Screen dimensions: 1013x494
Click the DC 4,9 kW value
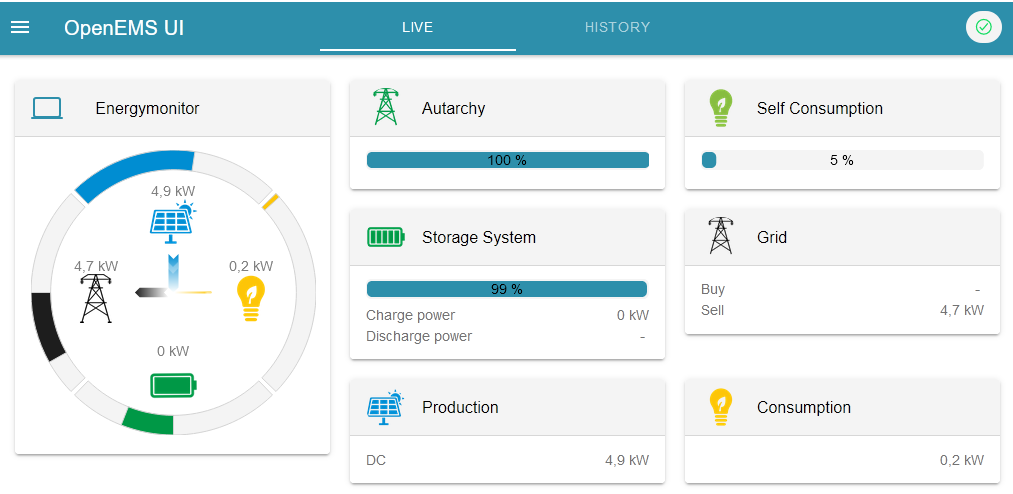click(x=627, y=460)
